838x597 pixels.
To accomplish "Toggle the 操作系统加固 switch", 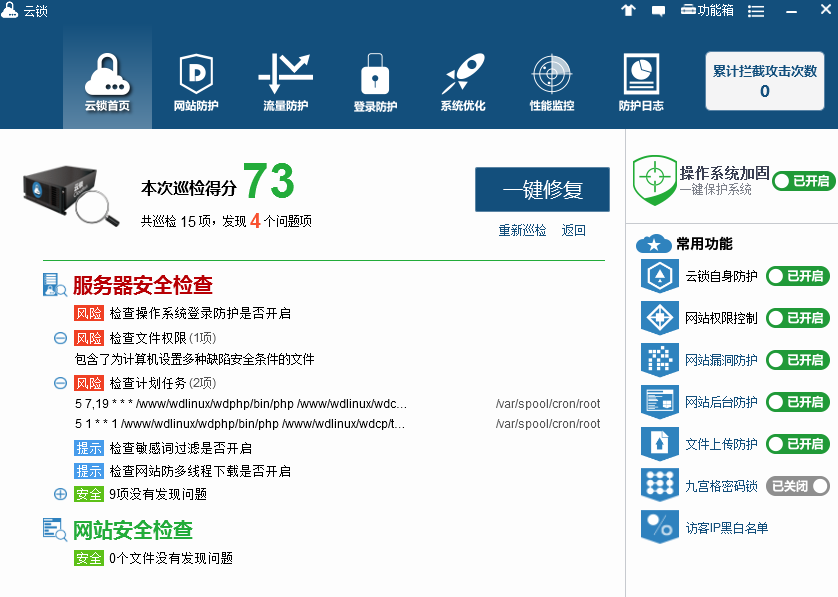I will tap(802, 181).
